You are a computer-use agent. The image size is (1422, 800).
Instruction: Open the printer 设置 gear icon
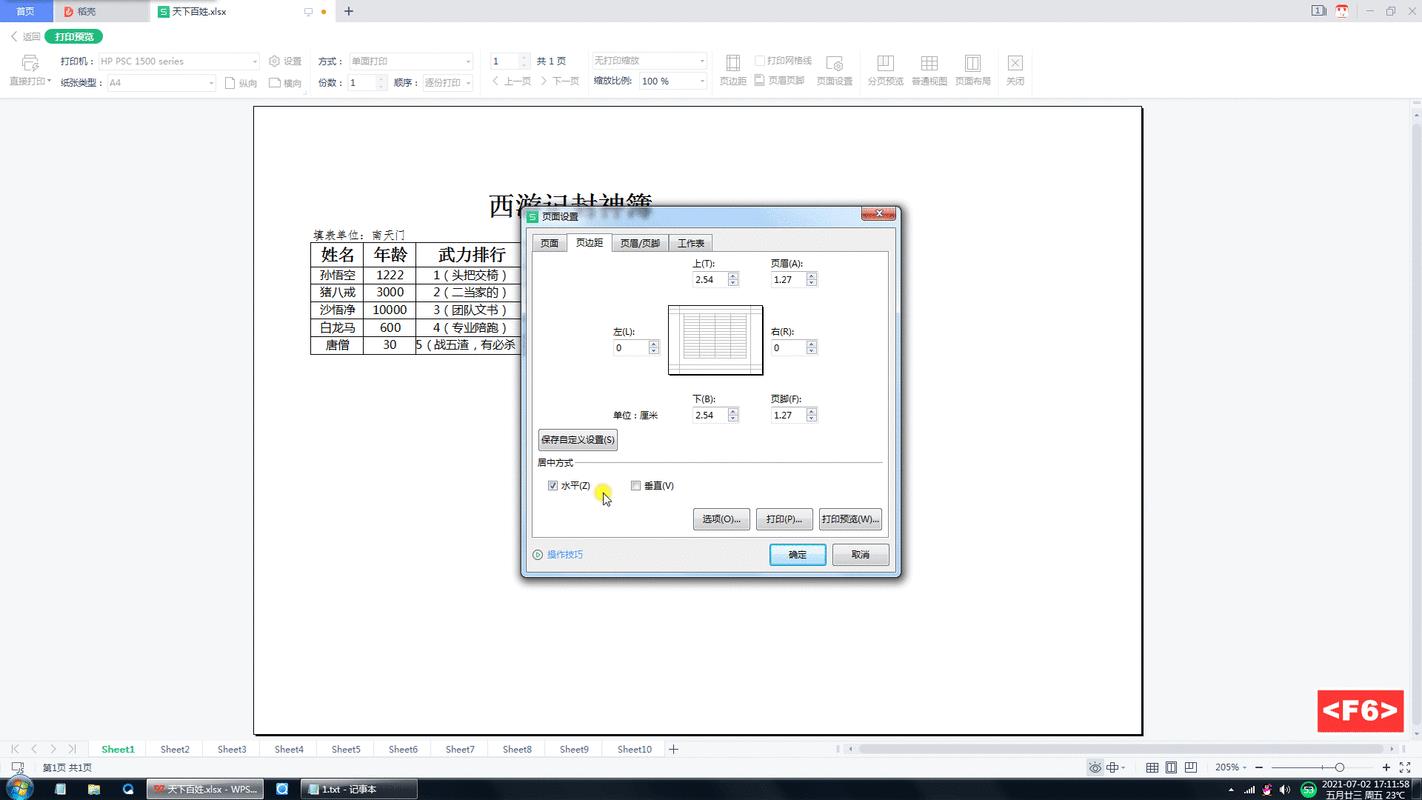pyautogui.click(x=275, y=61)
